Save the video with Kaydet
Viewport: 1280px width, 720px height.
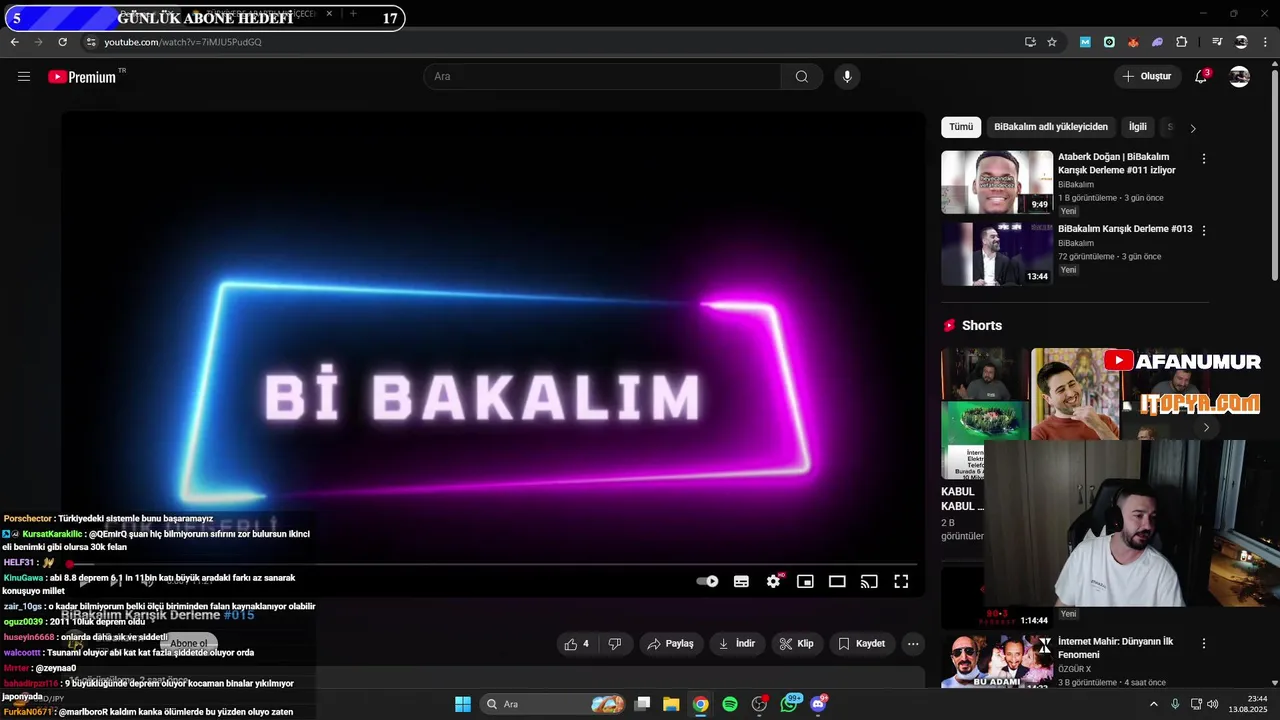[861, 644]
